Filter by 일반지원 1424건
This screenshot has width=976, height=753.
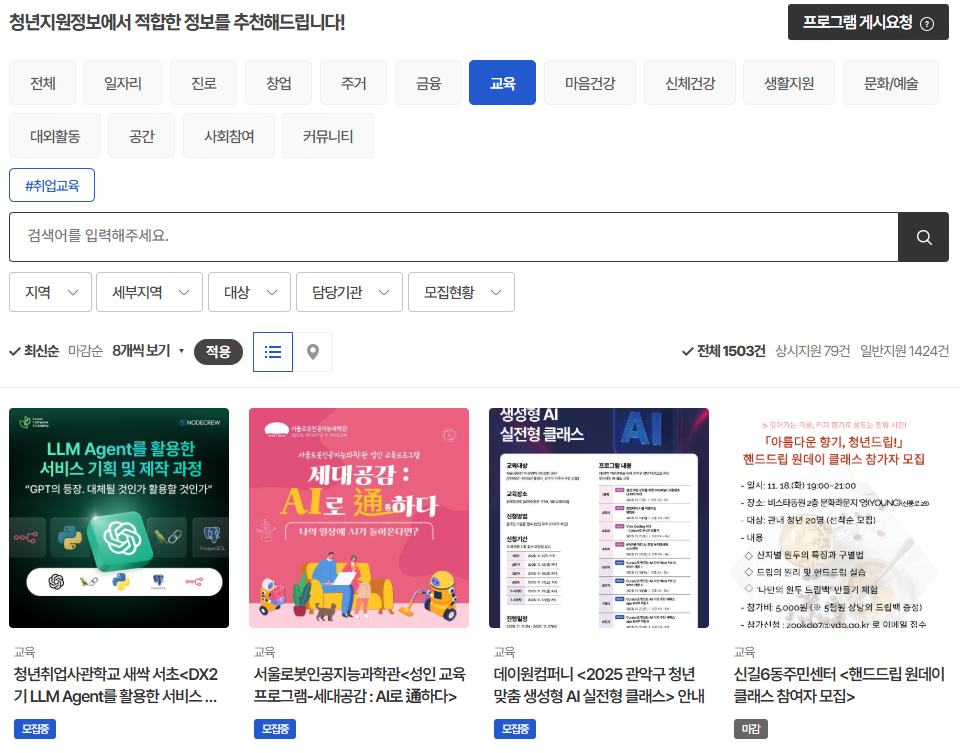(x=904, y=351)
